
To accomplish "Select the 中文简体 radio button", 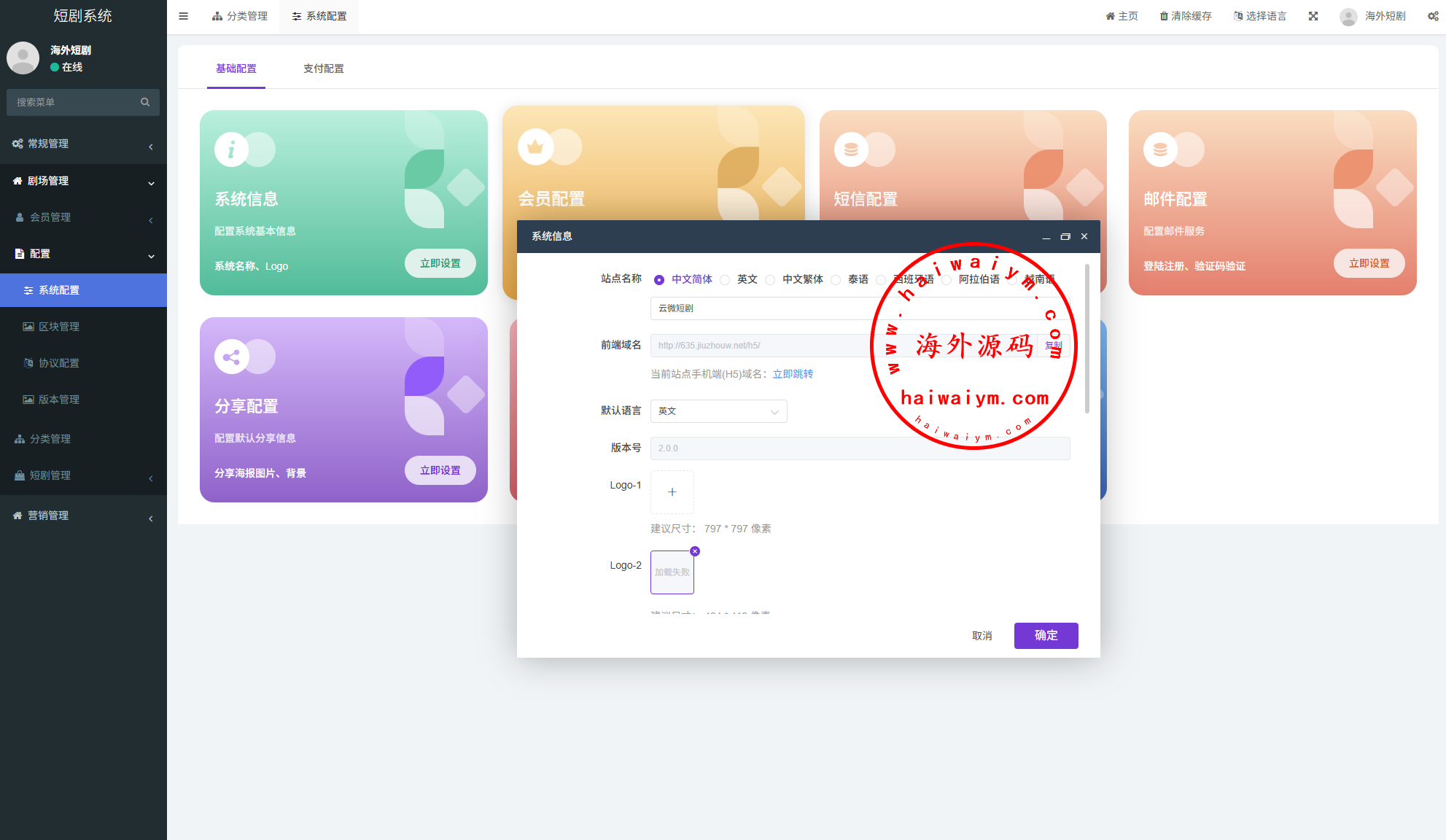I will coord(659,280).
